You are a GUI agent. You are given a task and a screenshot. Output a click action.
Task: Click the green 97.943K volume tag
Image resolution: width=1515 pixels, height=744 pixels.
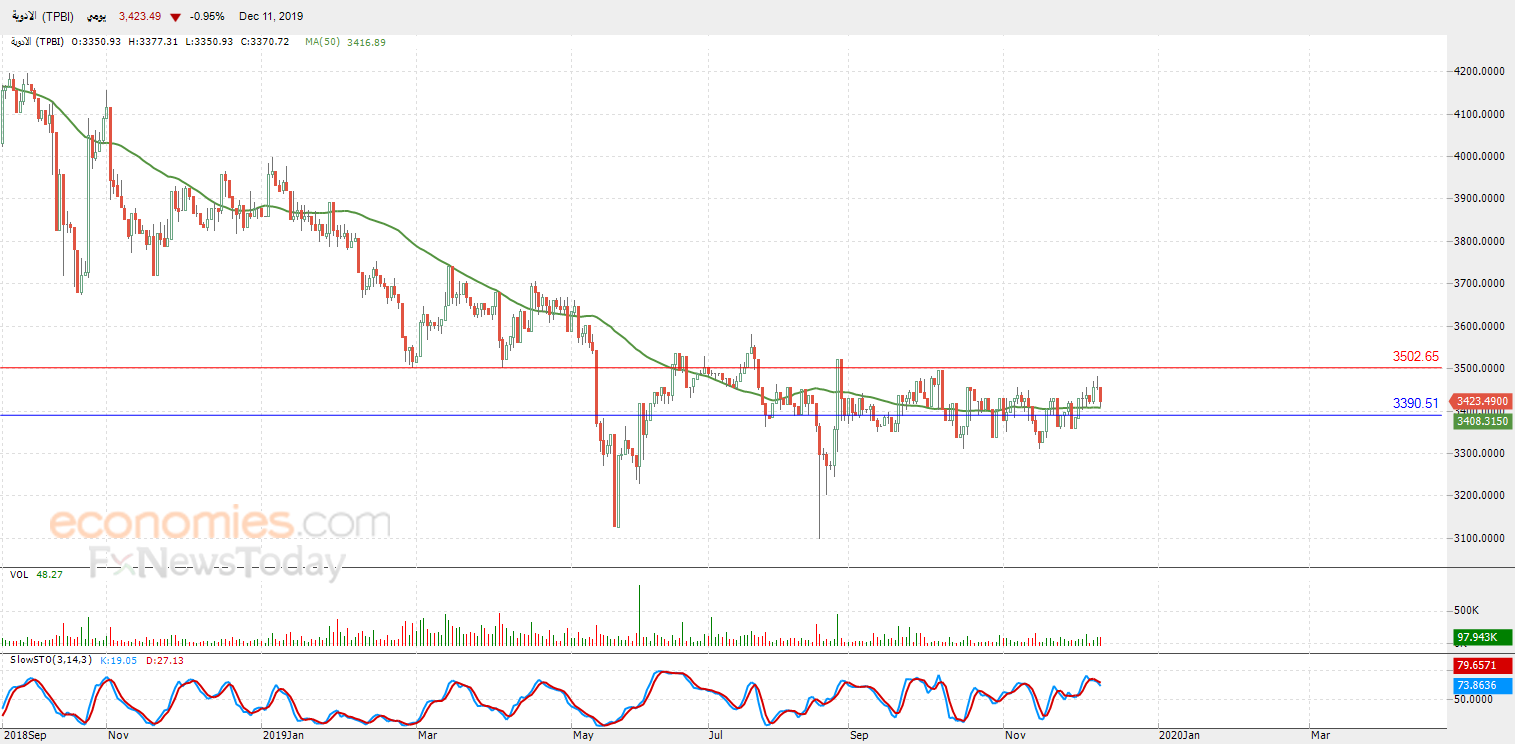click(x=1483, y=637)
